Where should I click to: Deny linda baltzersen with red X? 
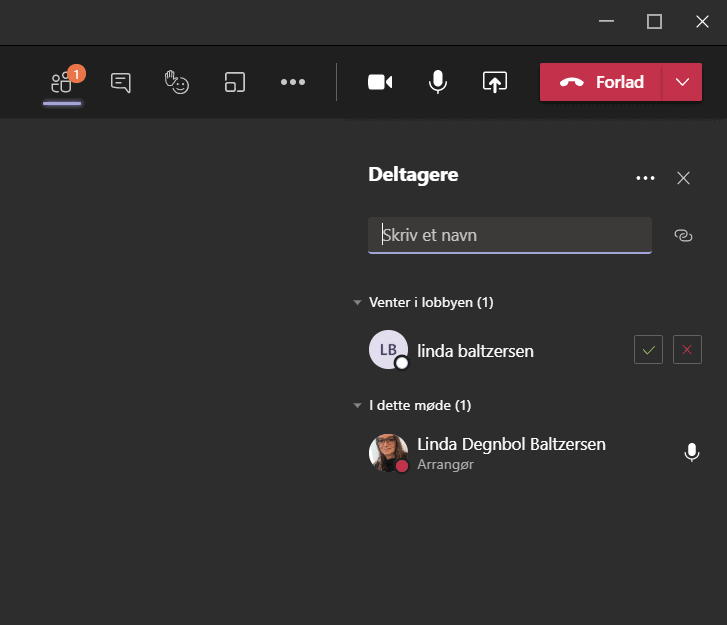(687, 350)
